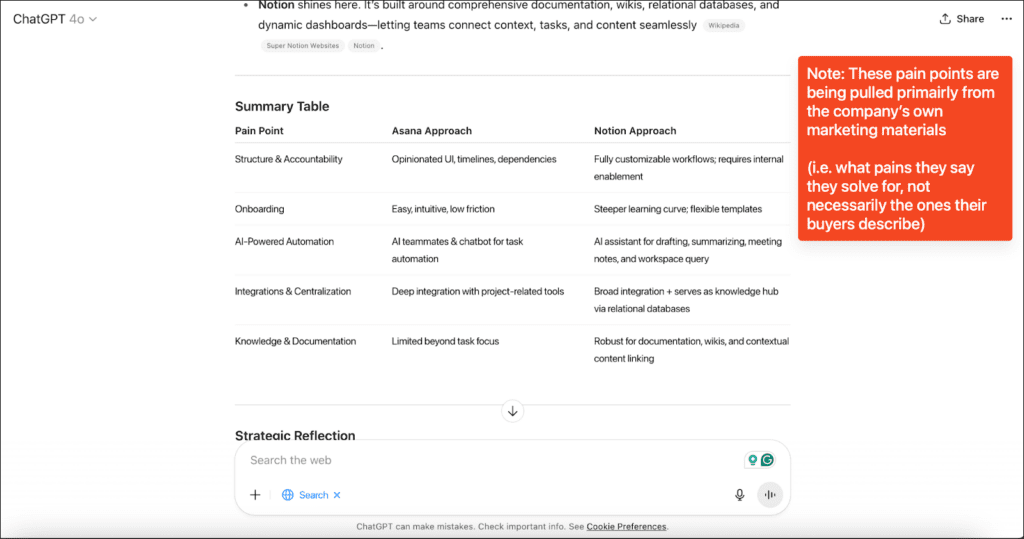This screenshot has width=1024, height=539.
Task: Click the globe icon in Search chip
Action: (288, 495)
